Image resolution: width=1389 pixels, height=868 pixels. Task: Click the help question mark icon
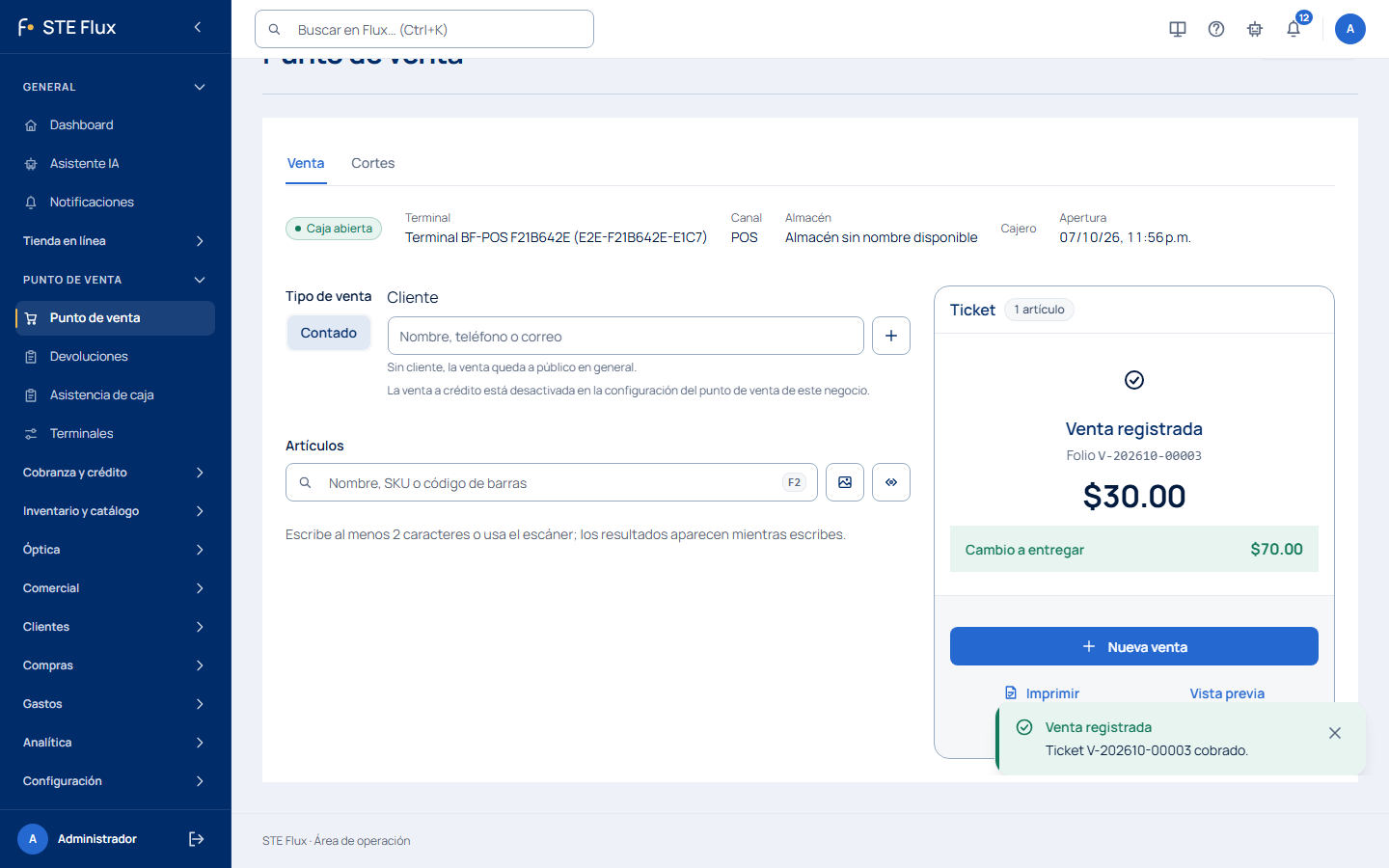pos(1216,29)
